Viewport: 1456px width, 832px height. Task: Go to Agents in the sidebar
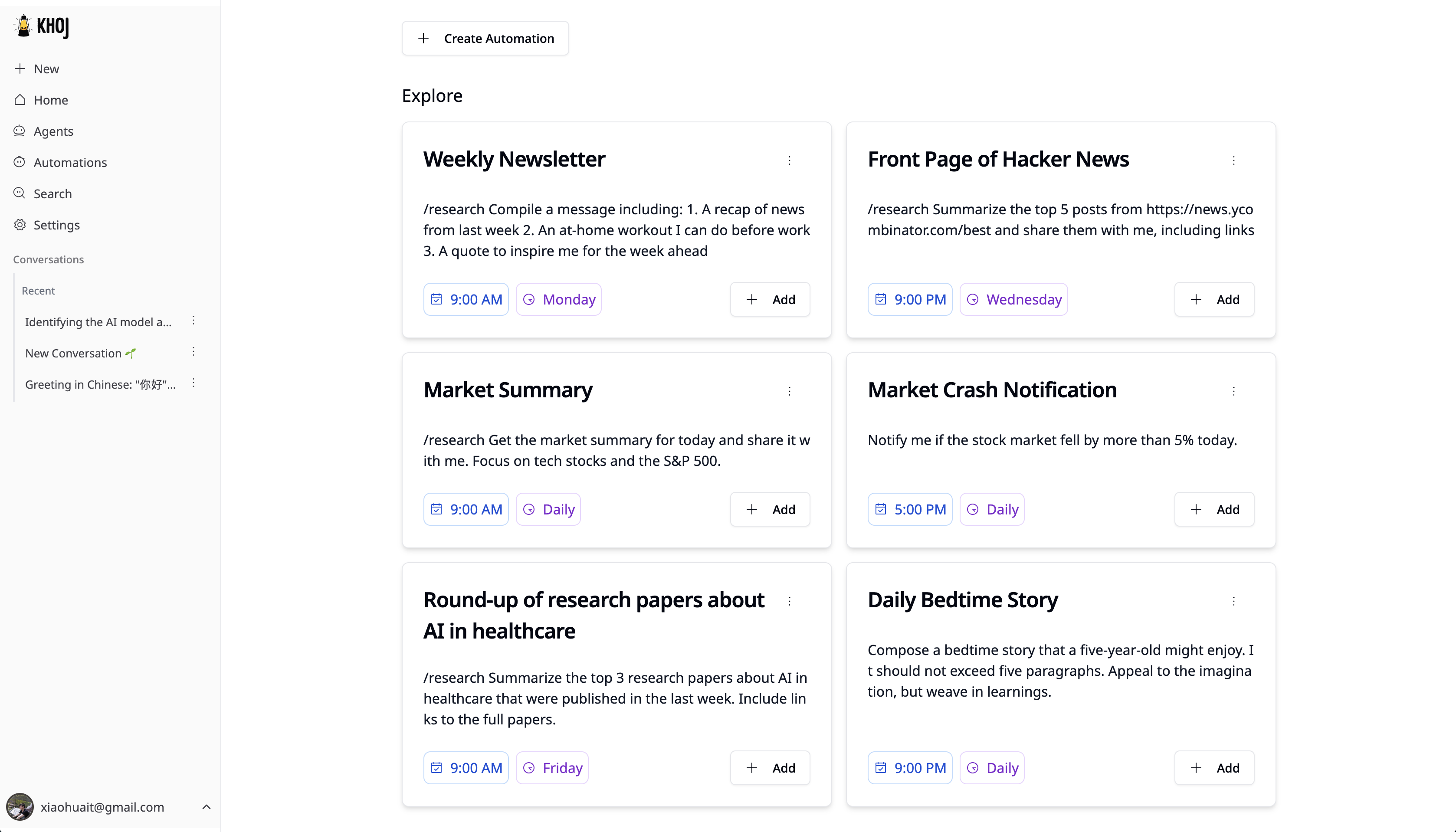pos(53,131)
